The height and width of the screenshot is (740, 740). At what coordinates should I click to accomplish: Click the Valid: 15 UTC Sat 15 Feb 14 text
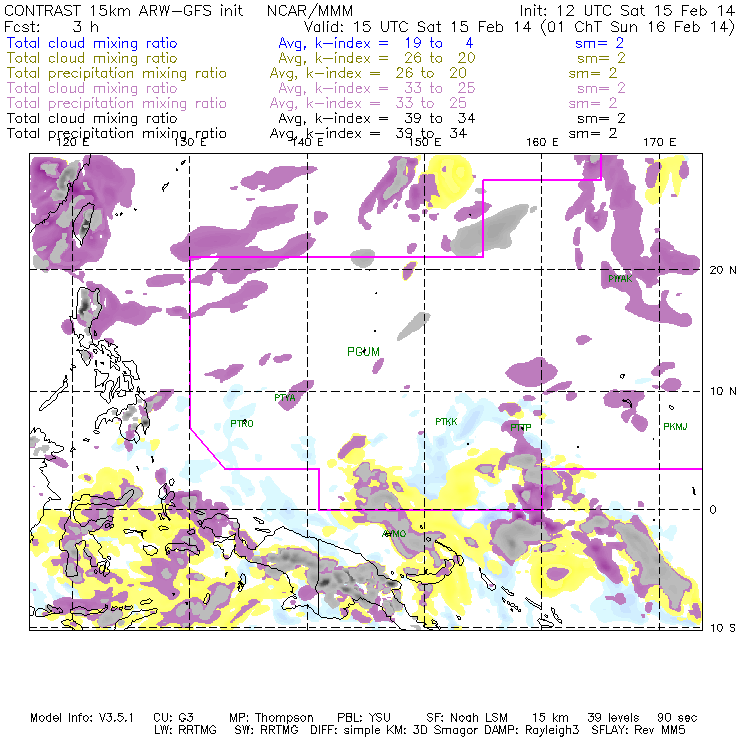pyautogui.click(x=417, y=27)
